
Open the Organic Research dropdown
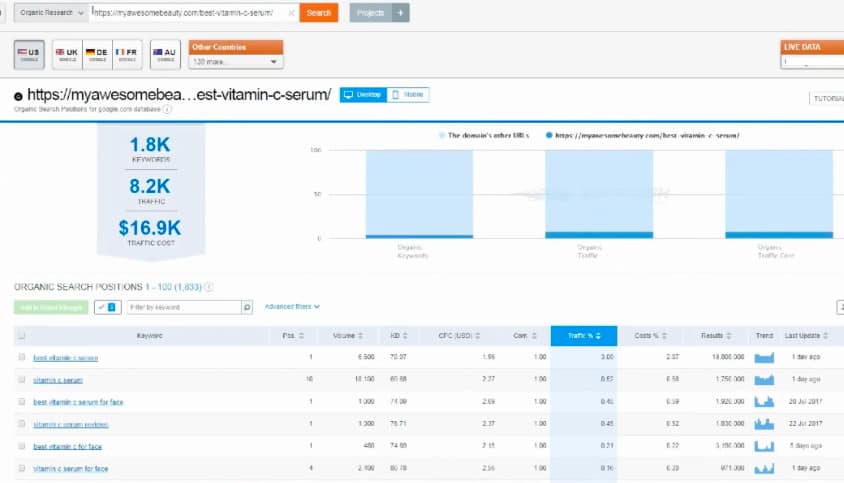(x=51, y=12)
